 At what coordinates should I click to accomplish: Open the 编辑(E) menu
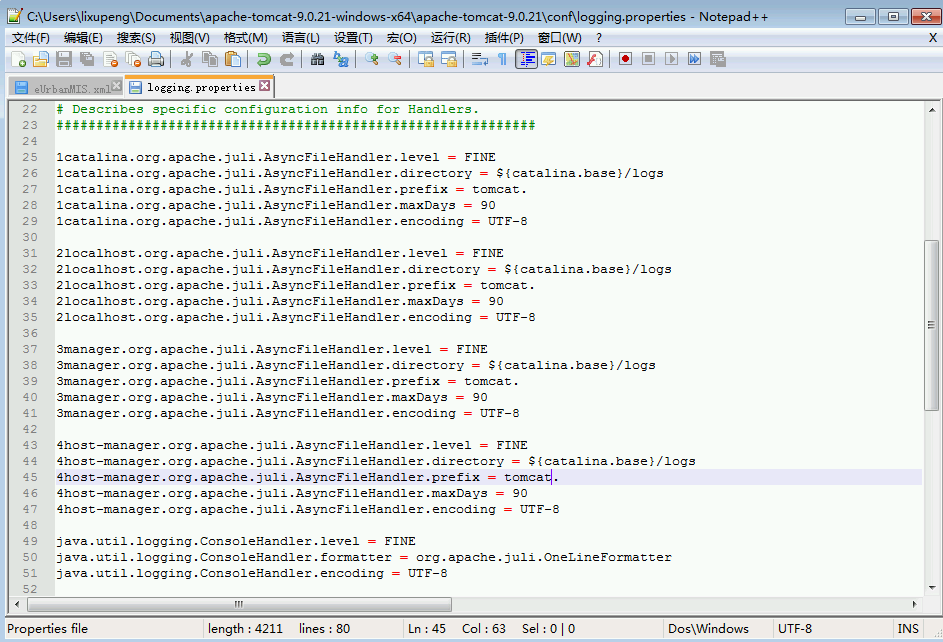(83, 38)
